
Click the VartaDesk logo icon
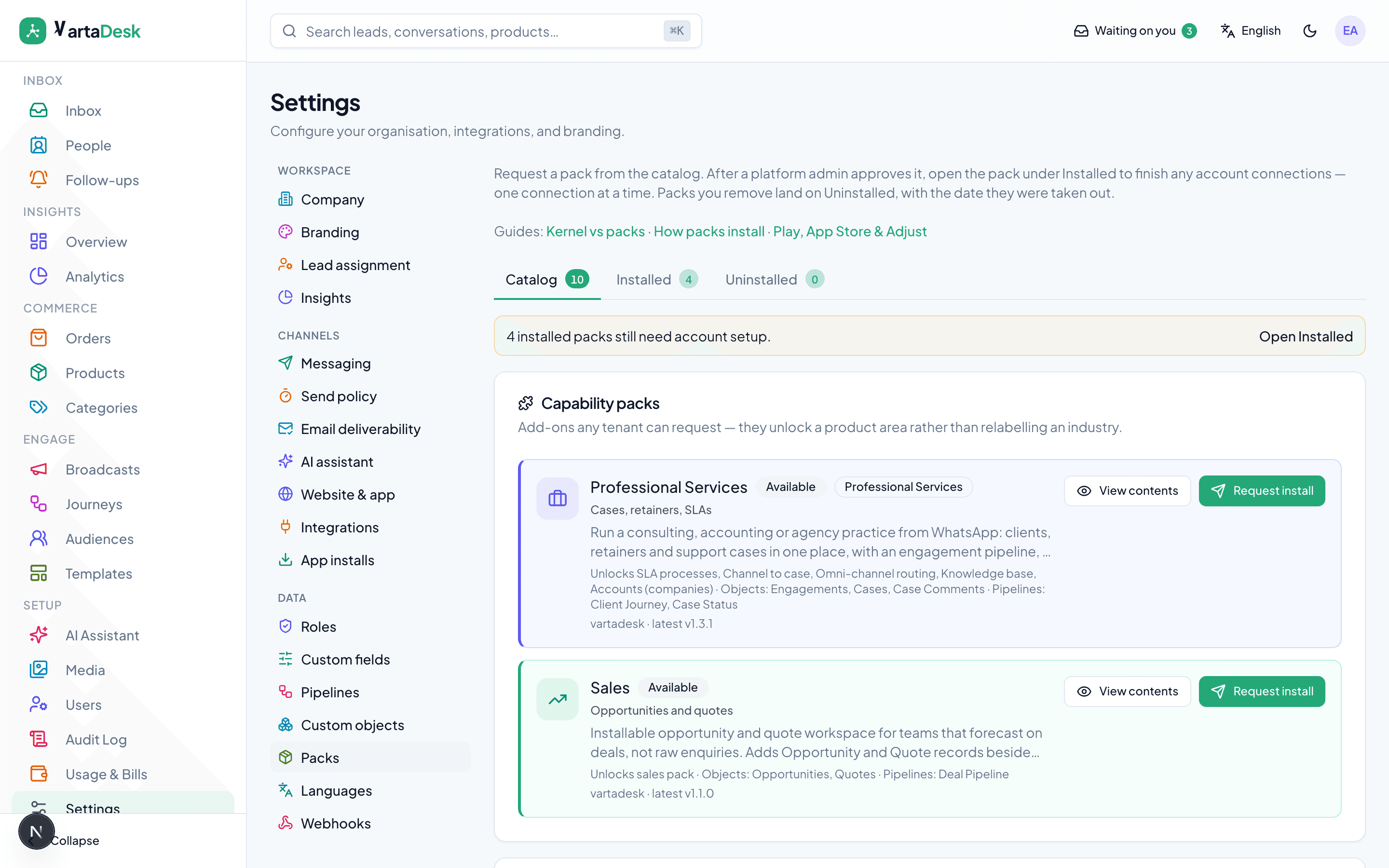[x=33, y=31]
